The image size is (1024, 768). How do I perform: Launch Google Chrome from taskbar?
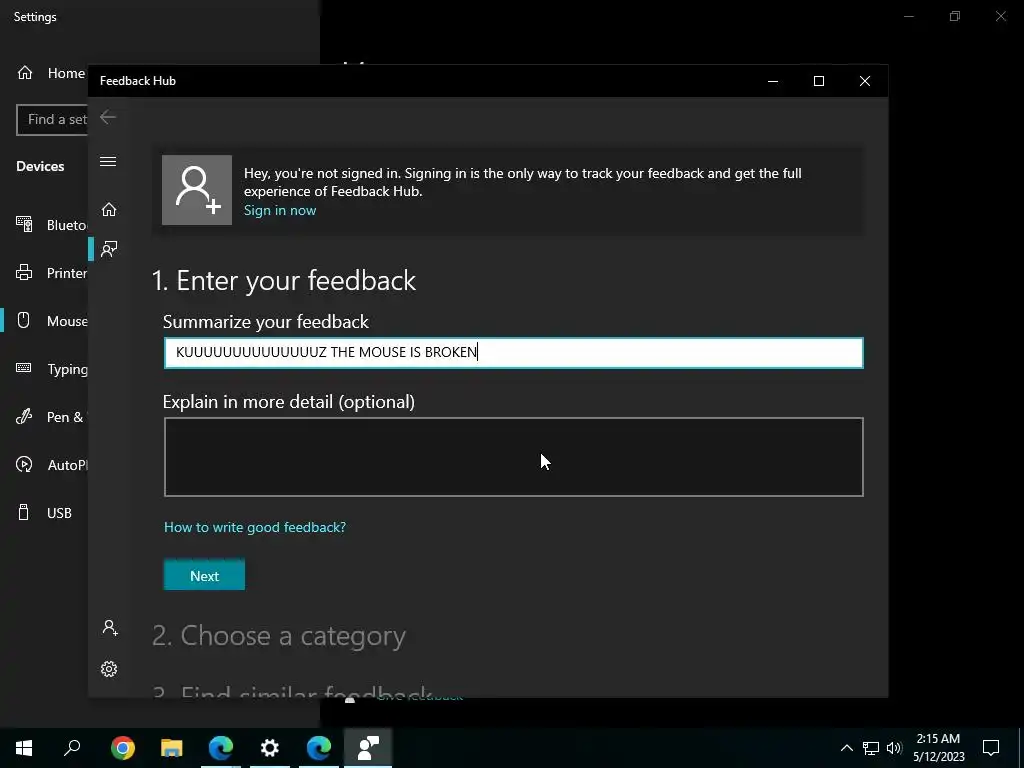coord(123,748)
